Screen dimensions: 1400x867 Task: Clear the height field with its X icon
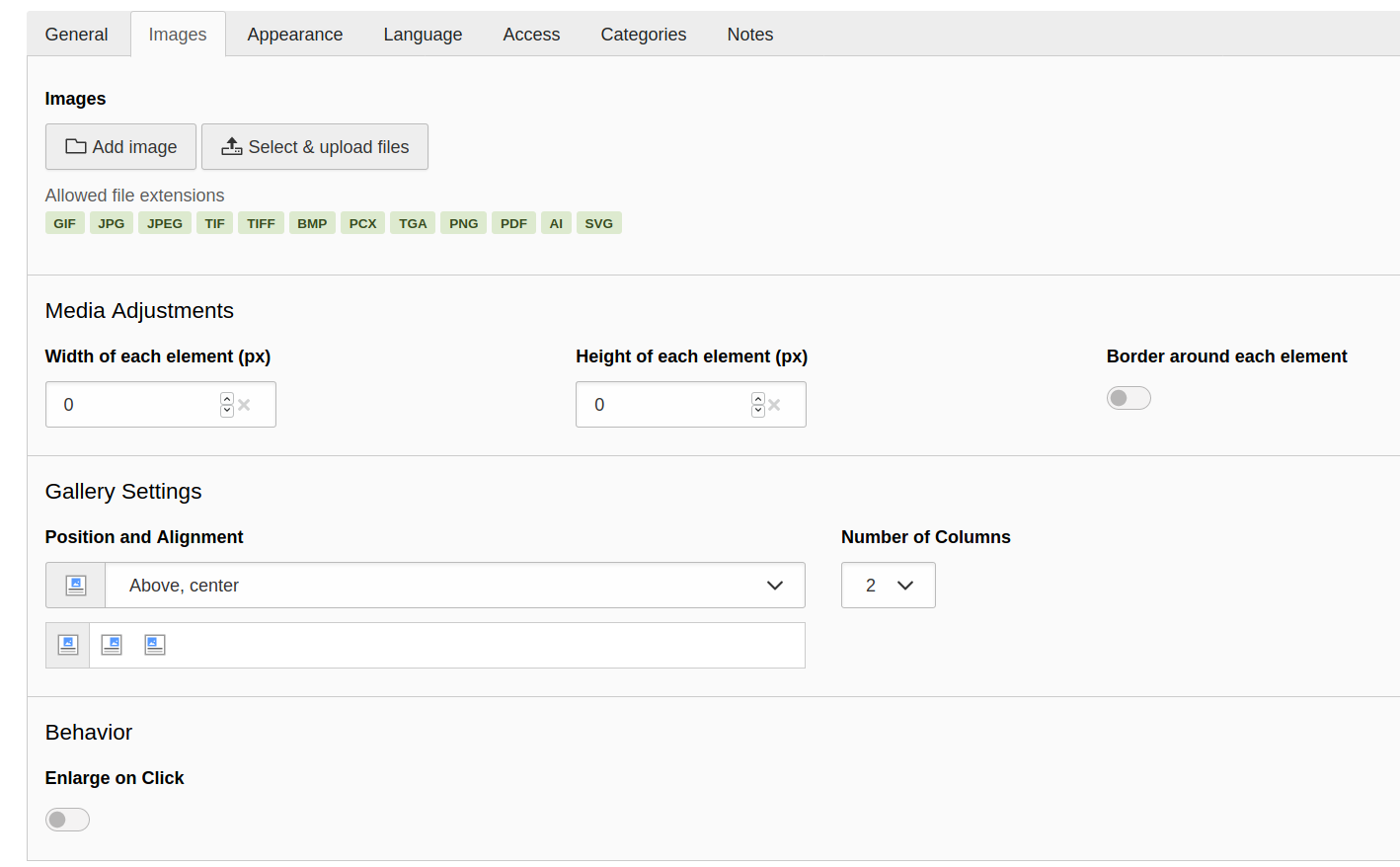tap(774, 405)
